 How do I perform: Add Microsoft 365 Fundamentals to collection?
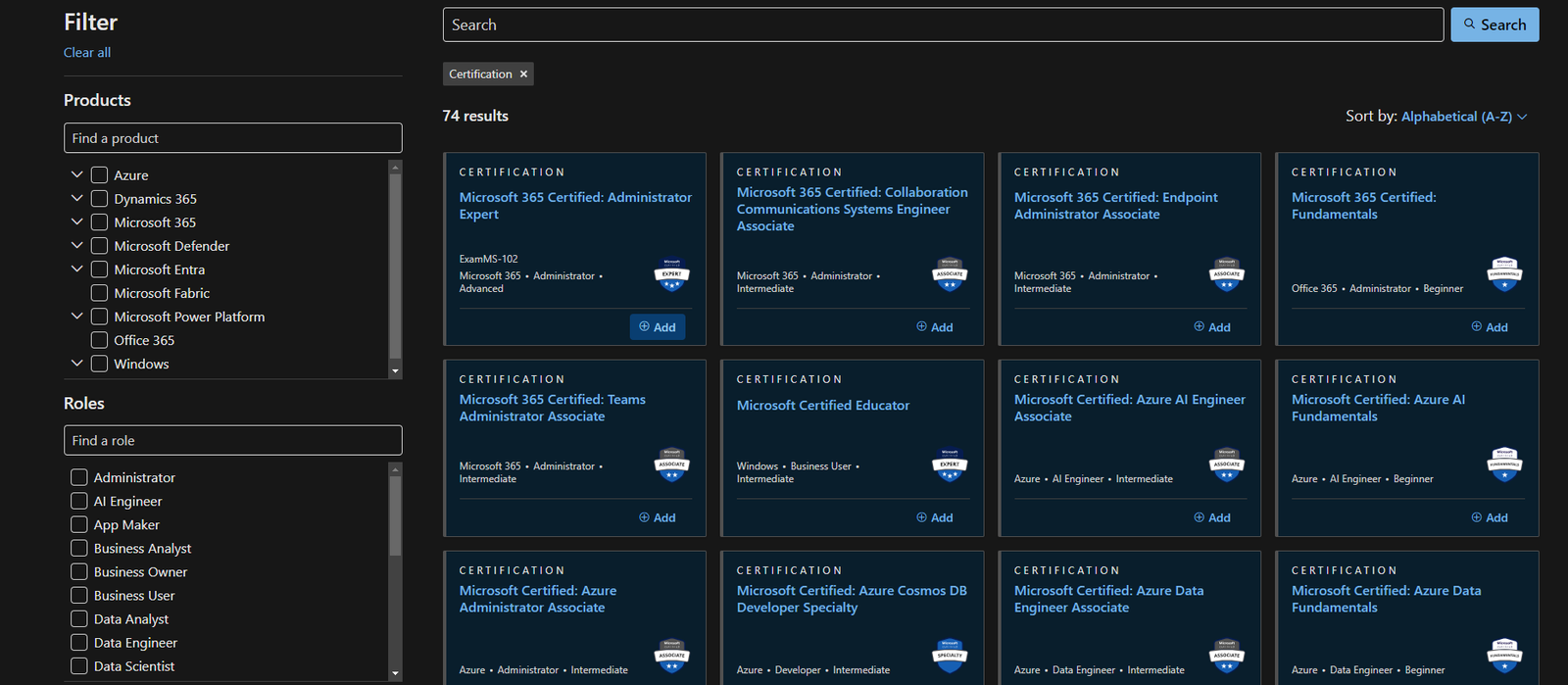click(x=1490, y=327)
